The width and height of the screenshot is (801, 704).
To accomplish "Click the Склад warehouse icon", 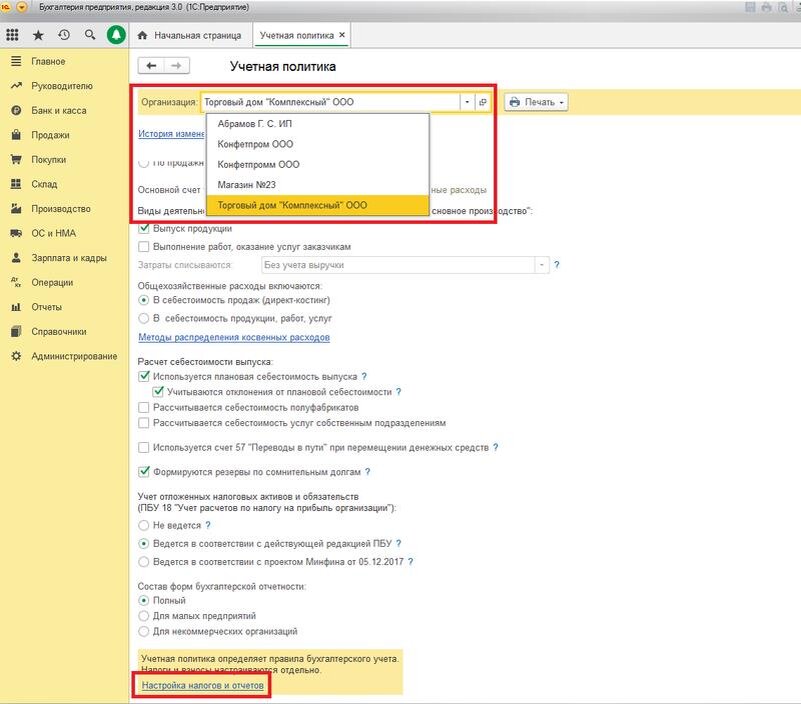I will tap(16, 184).
